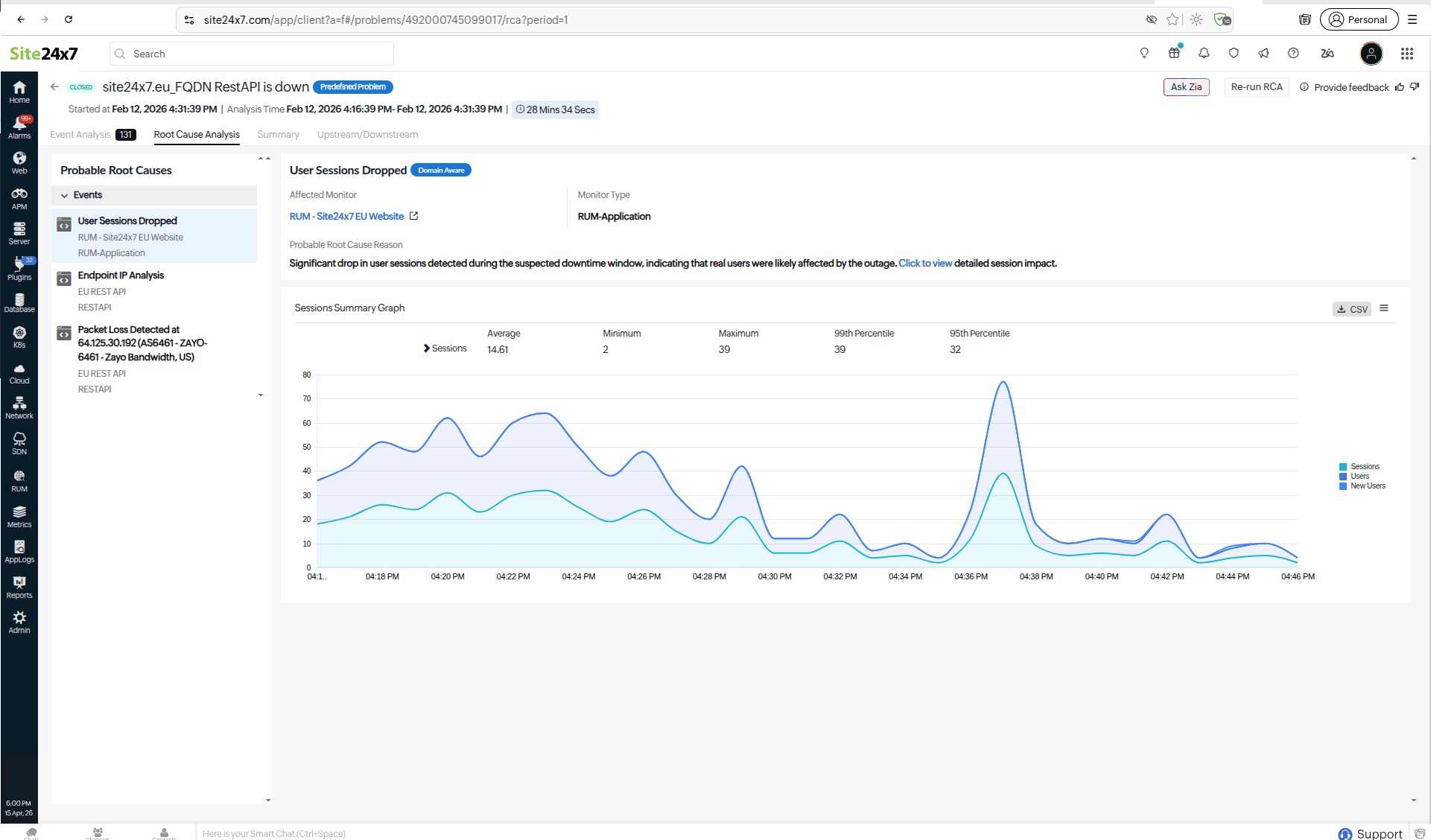Click the 28 Mins 34 Secs duration chip

point(556,109)
